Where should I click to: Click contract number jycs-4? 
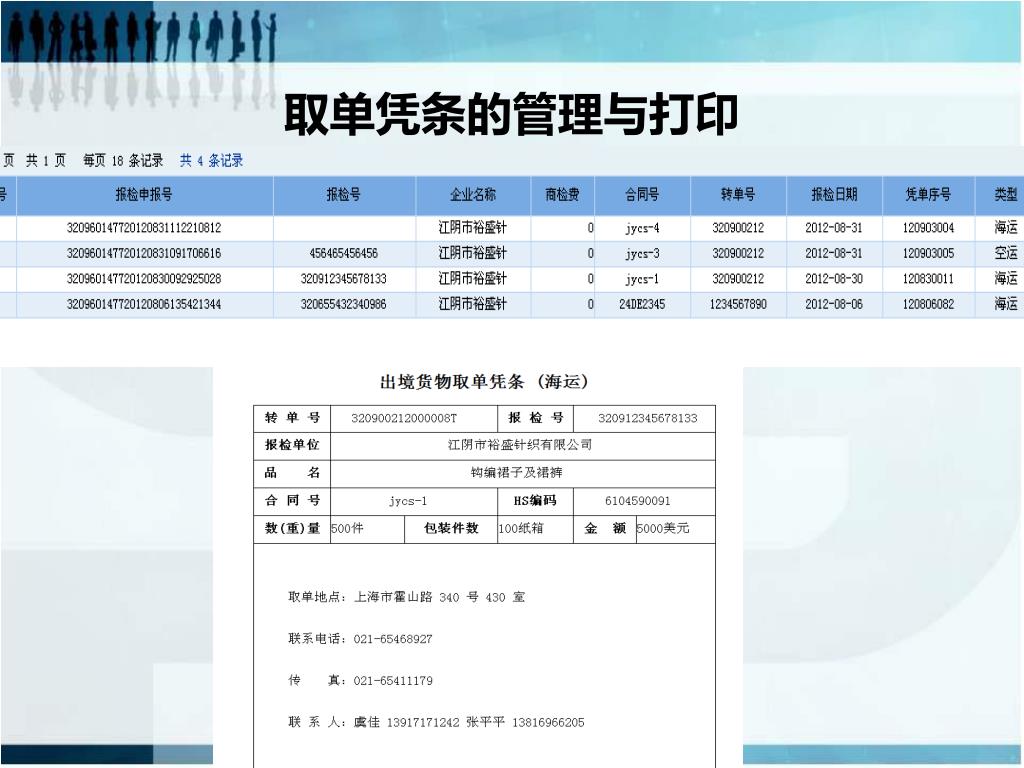tap(642, 229)
